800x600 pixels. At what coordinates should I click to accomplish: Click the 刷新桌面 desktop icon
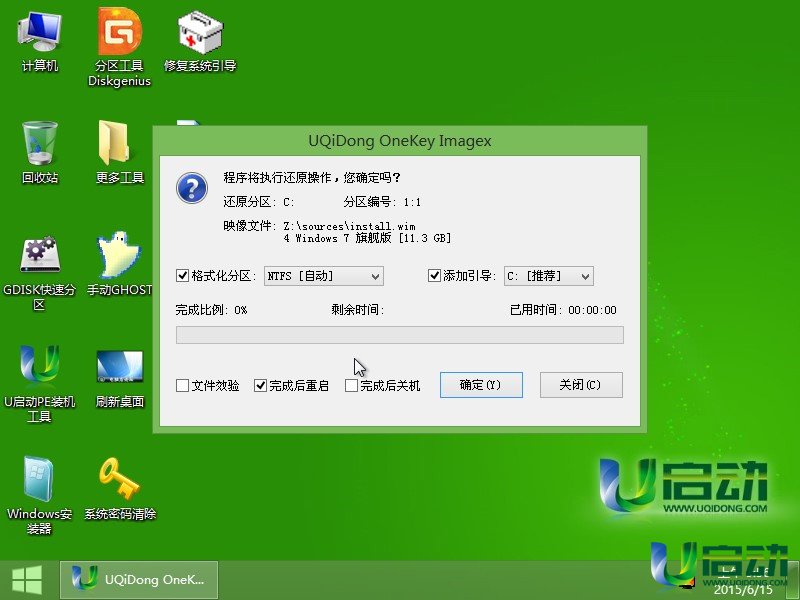point(120,379)
